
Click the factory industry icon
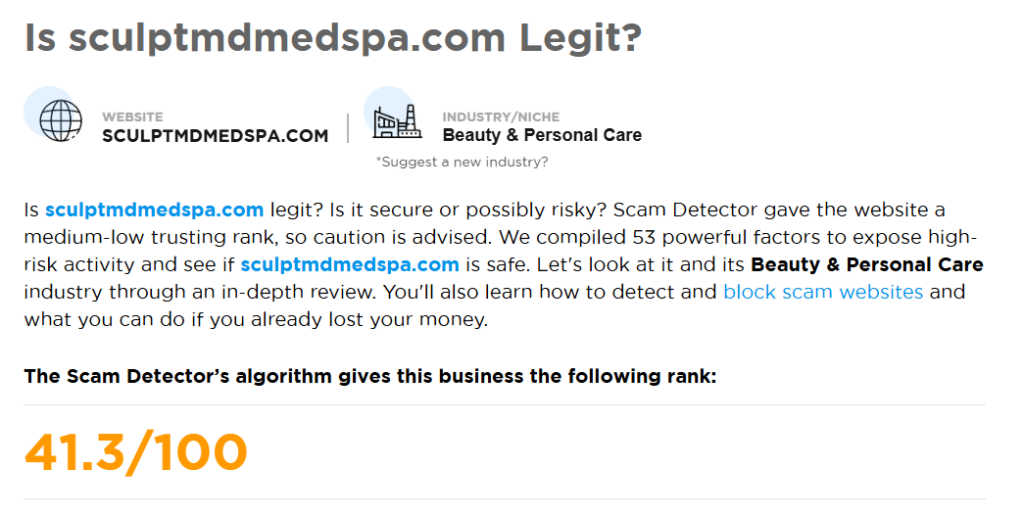point(397,122)
